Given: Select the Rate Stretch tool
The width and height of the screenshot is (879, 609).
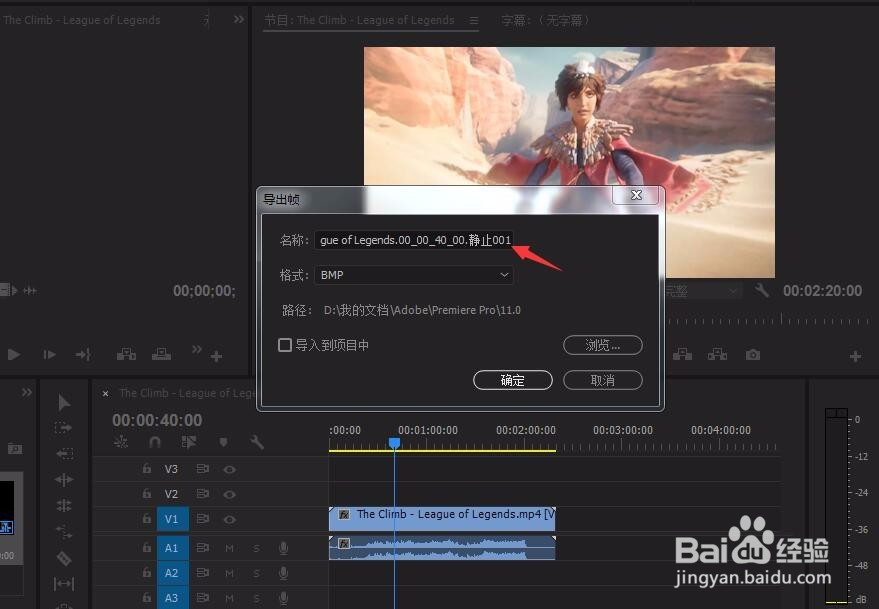Looking at the screenshot, I should [x=64, y=532].
